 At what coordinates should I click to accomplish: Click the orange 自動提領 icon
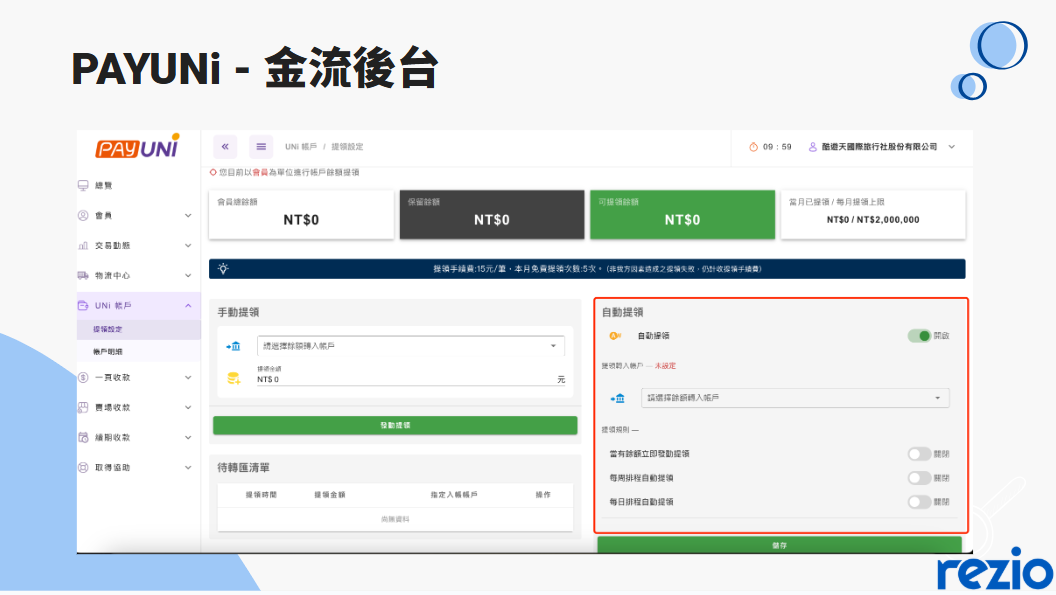[x=614, y=336]
